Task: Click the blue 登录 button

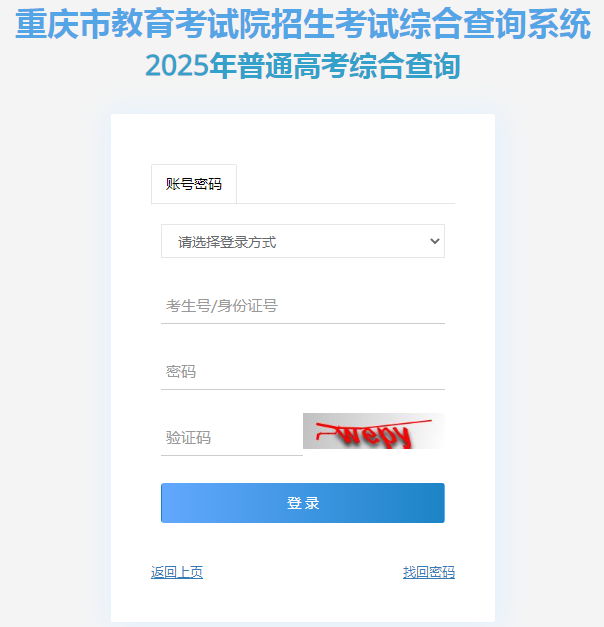Action: 303,503
